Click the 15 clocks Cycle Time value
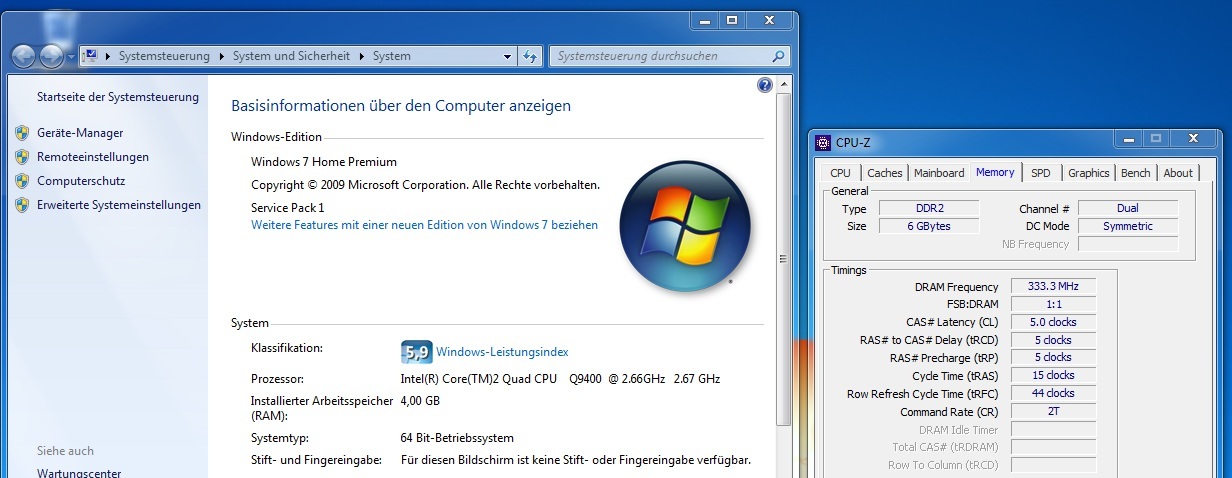The image size is (1232, 478). point(1053,376)
